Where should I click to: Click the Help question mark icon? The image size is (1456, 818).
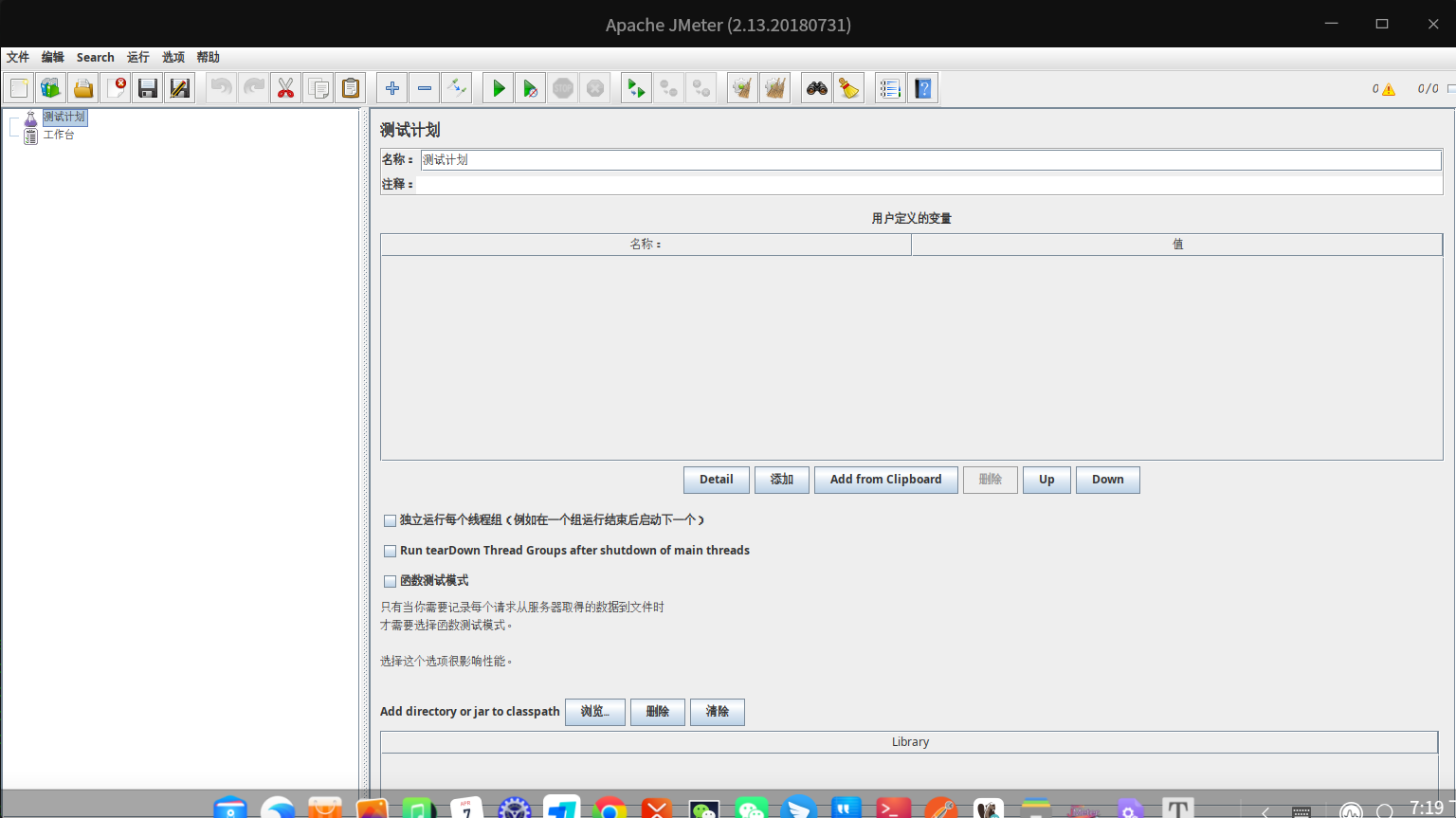tap(923, 88)
